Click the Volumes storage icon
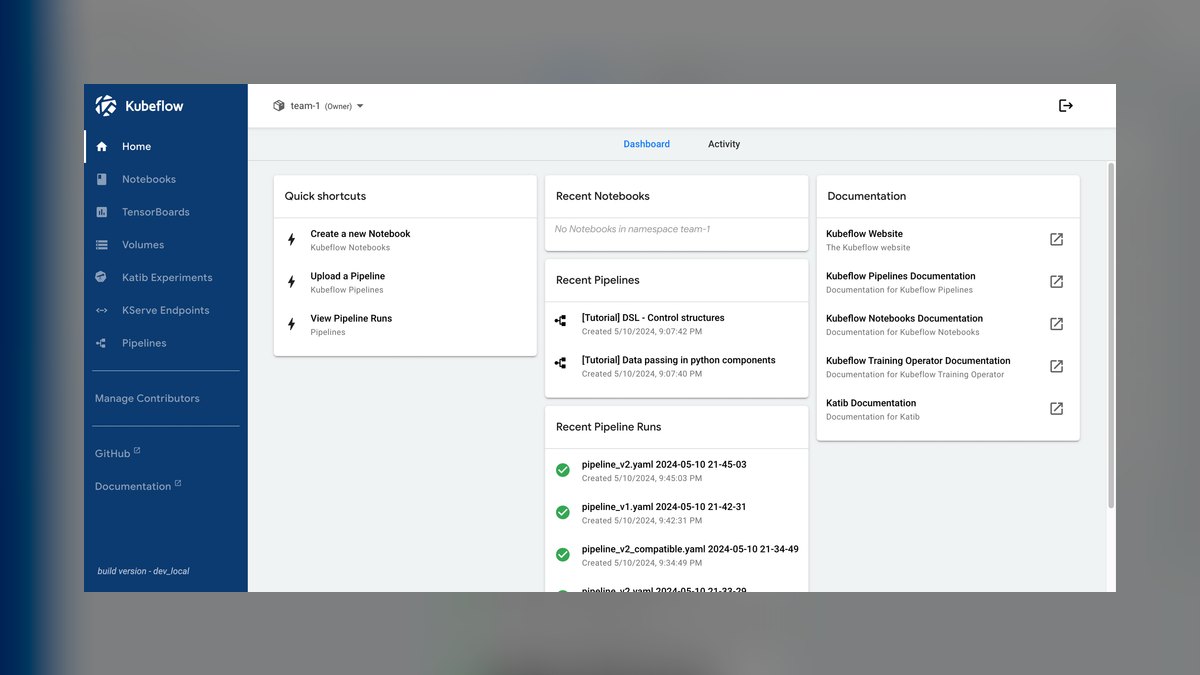Screen dimensions: 1200x675 [101, 245]
